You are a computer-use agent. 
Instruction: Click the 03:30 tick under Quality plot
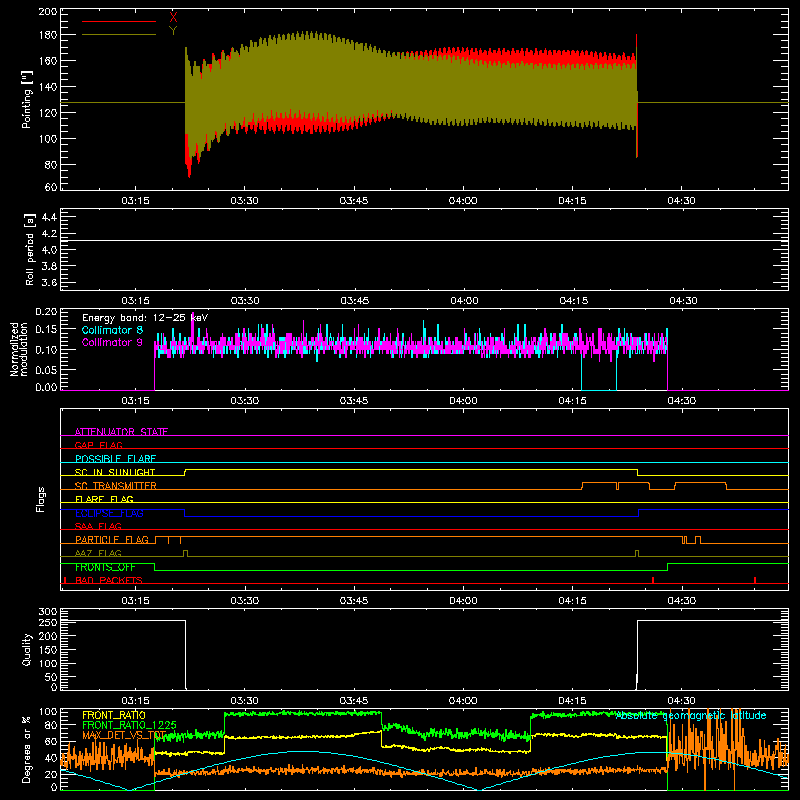(245, 701)
